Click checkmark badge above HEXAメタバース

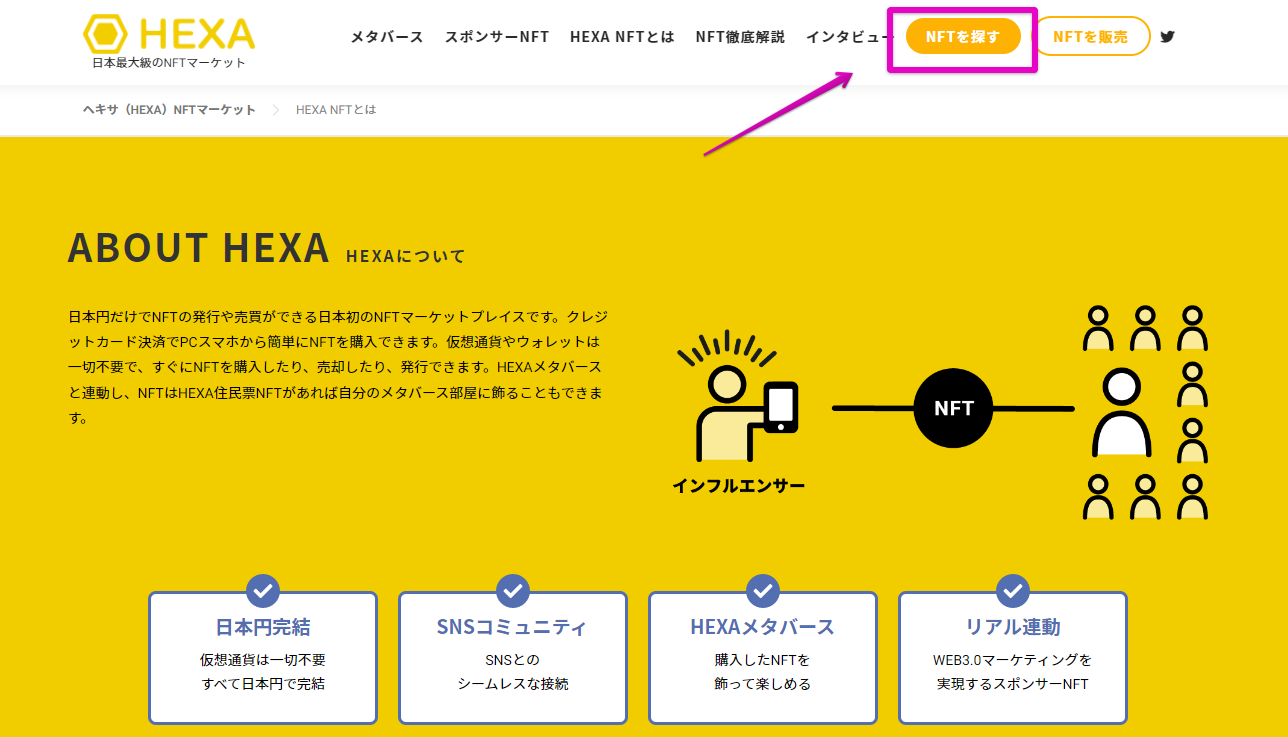pos(763,591)
